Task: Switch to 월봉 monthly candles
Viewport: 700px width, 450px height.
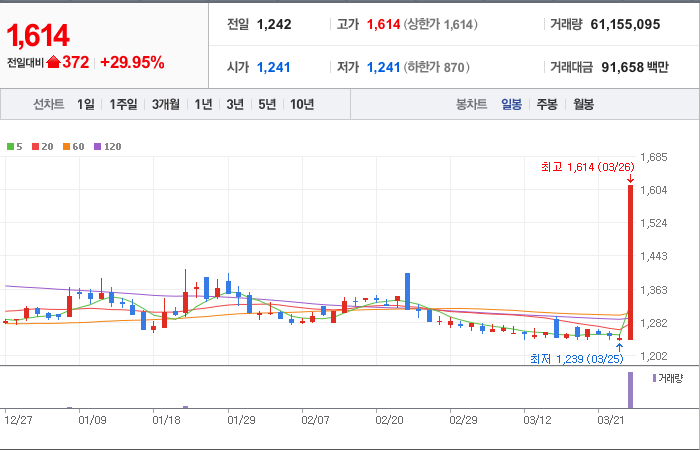Action: (x=583, y=104)
